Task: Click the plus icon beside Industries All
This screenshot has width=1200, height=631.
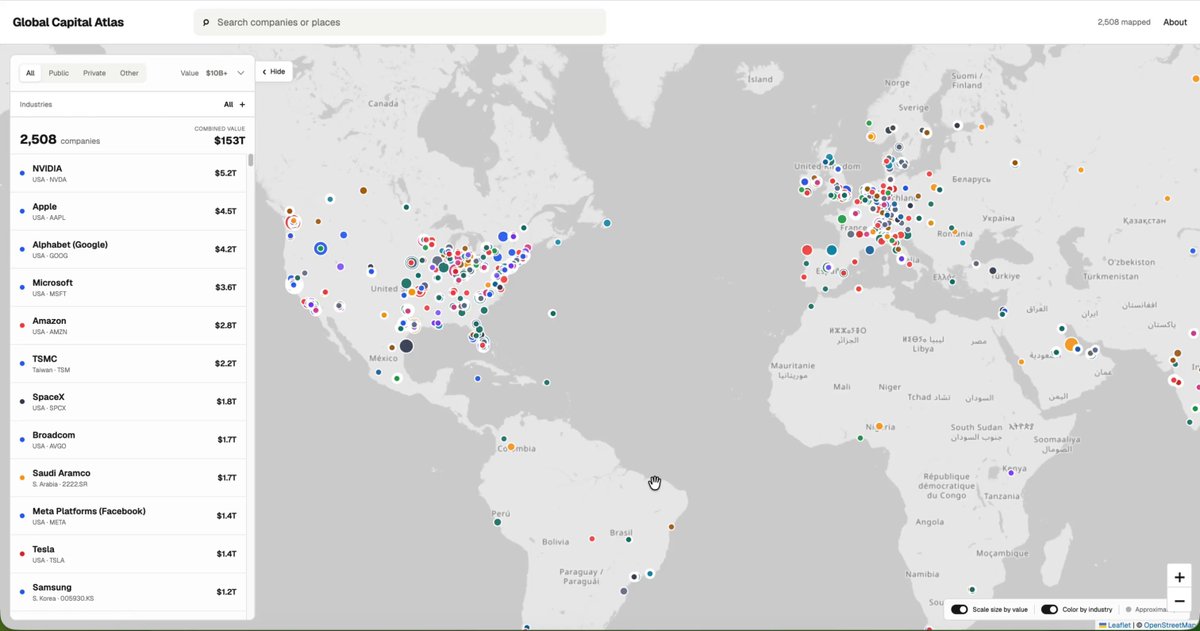Action: (x=242, y=104)
